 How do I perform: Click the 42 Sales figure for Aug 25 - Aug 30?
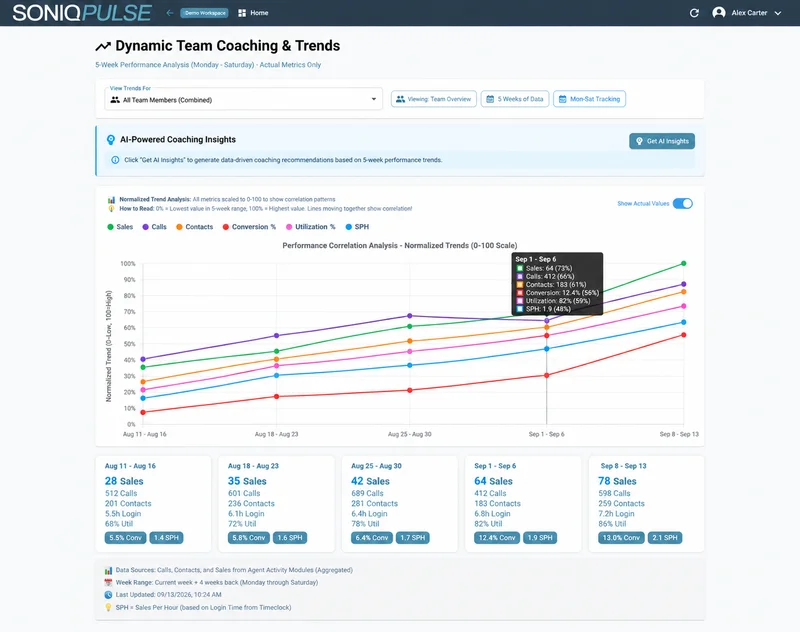(370, 481)
